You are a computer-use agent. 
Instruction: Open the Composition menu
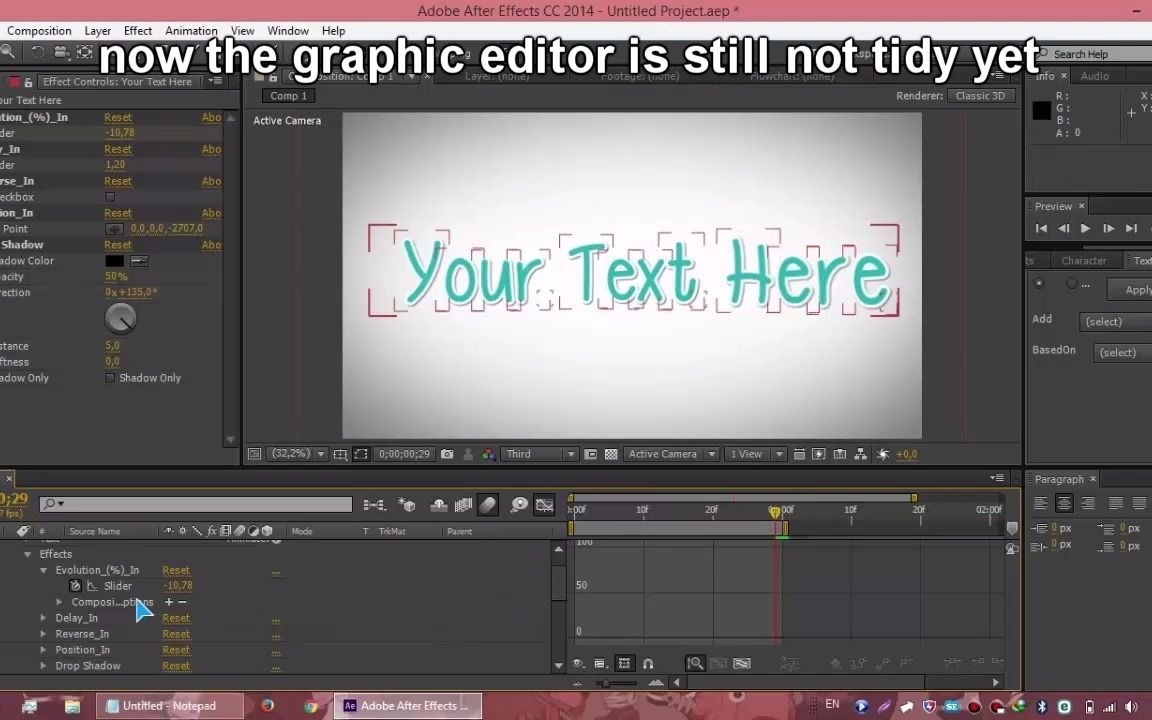tap(39, 30)
